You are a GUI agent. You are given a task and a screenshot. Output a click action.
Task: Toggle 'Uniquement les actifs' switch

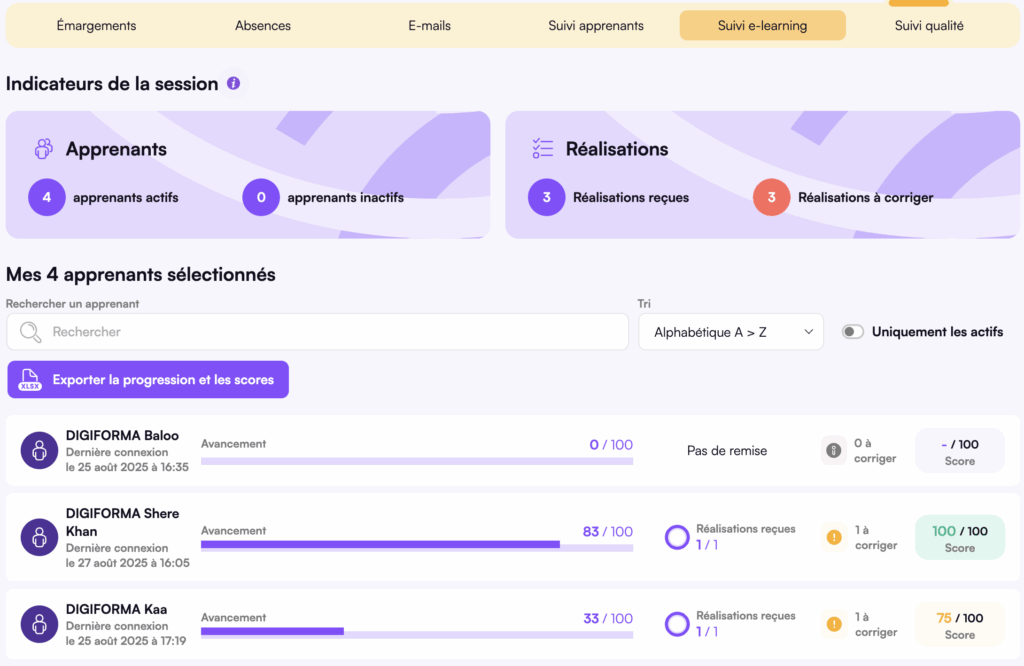(853, 332)
